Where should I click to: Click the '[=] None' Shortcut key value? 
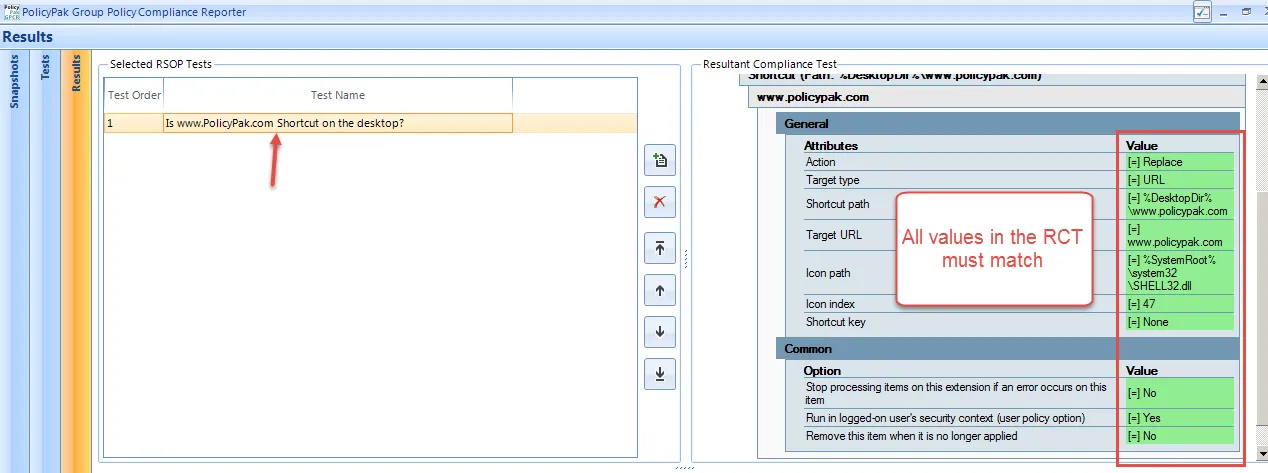1179,322
